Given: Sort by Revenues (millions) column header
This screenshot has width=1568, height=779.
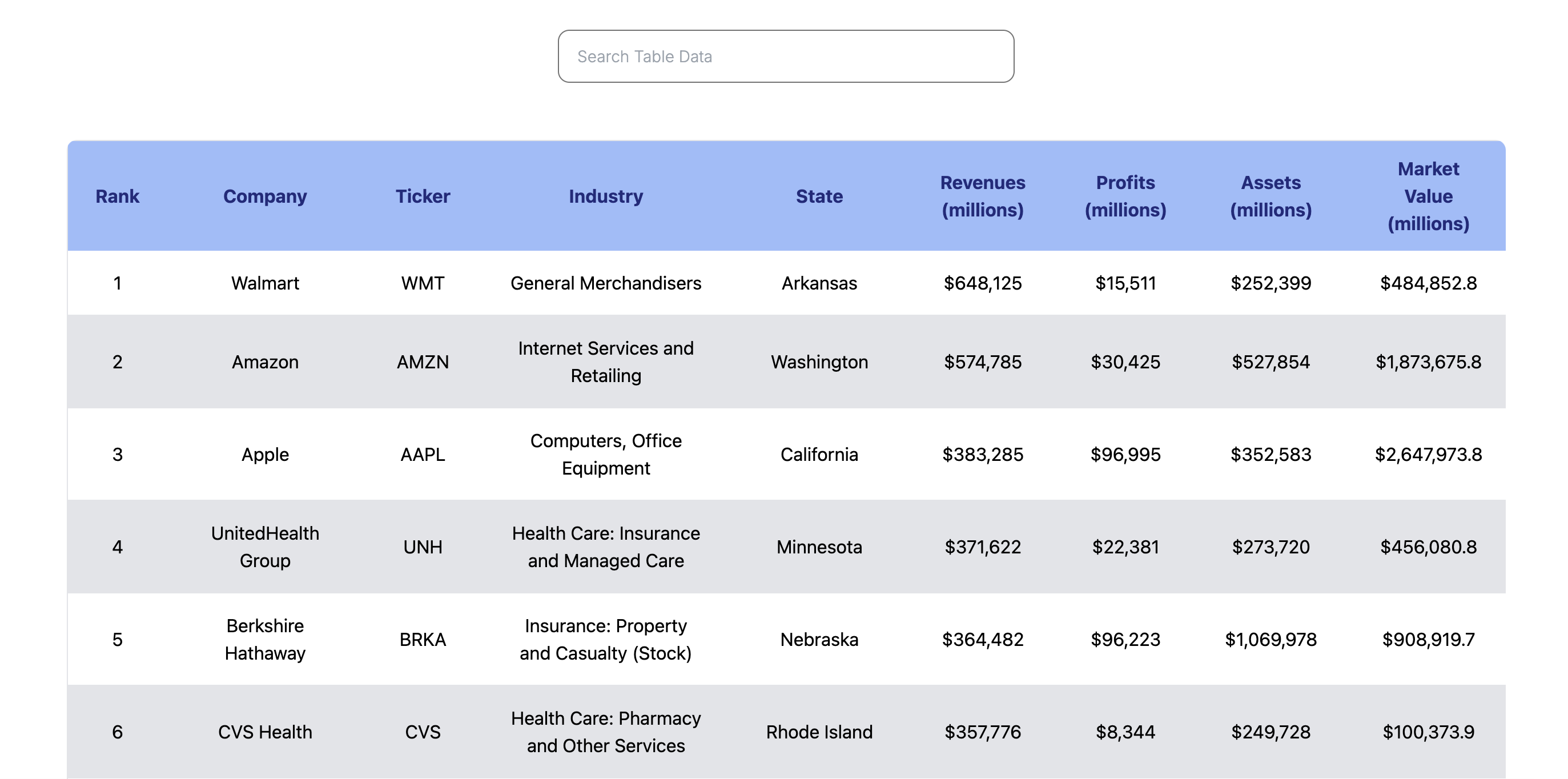Looking at the screenshot, I should (983, 196).
